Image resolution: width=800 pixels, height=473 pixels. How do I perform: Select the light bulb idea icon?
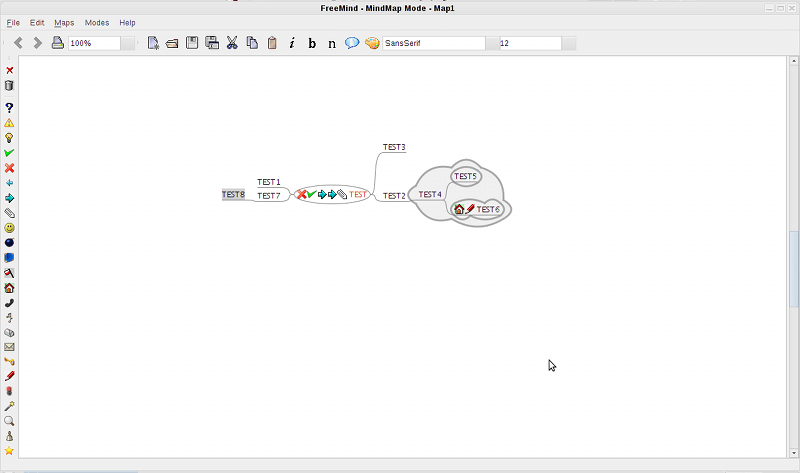[x=9, y=138]
